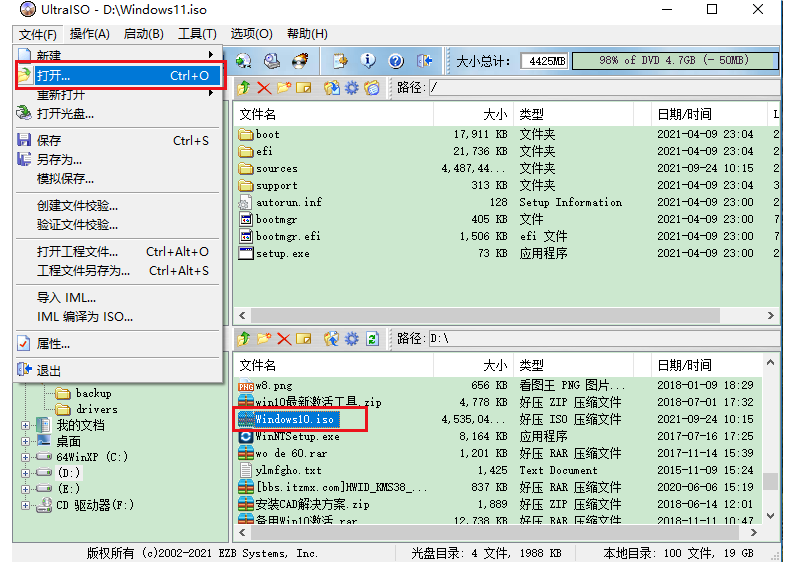Click the info icon in the top toolbar
The image size is (789, 573).
pos(368,61)
